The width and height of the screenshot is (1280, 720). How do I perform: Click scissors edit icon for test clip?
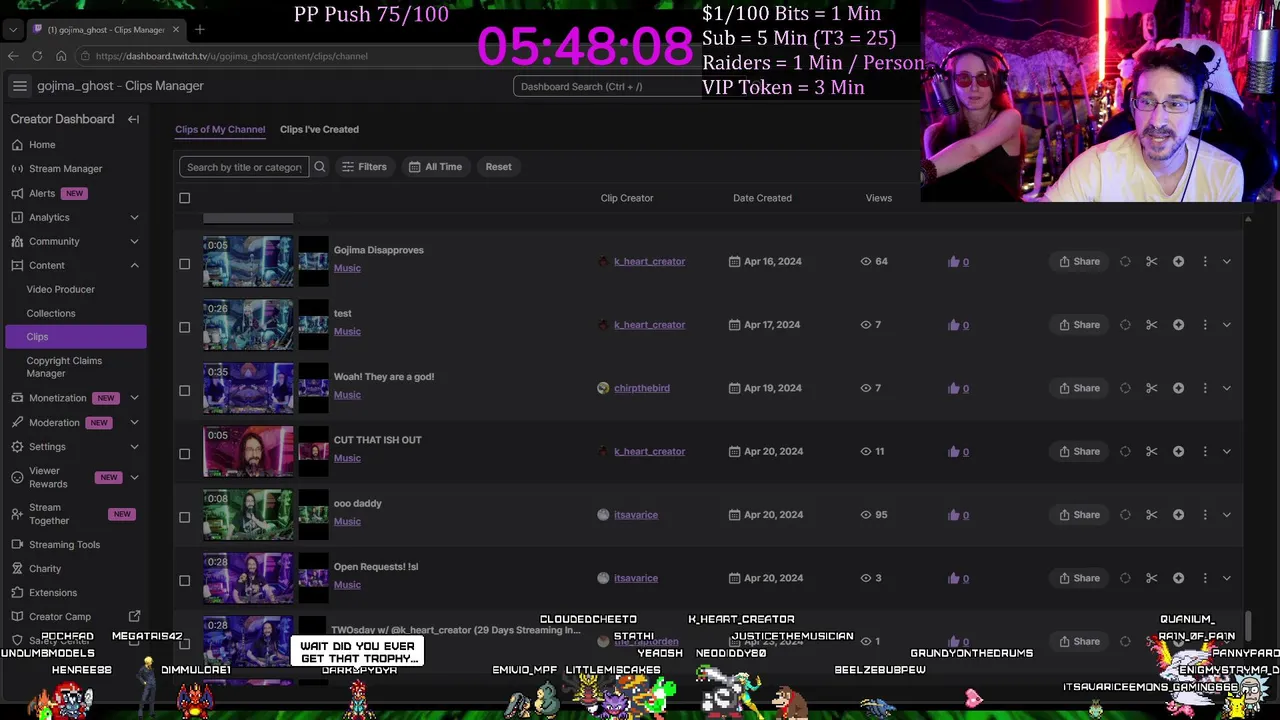(x=1152, y=324)
